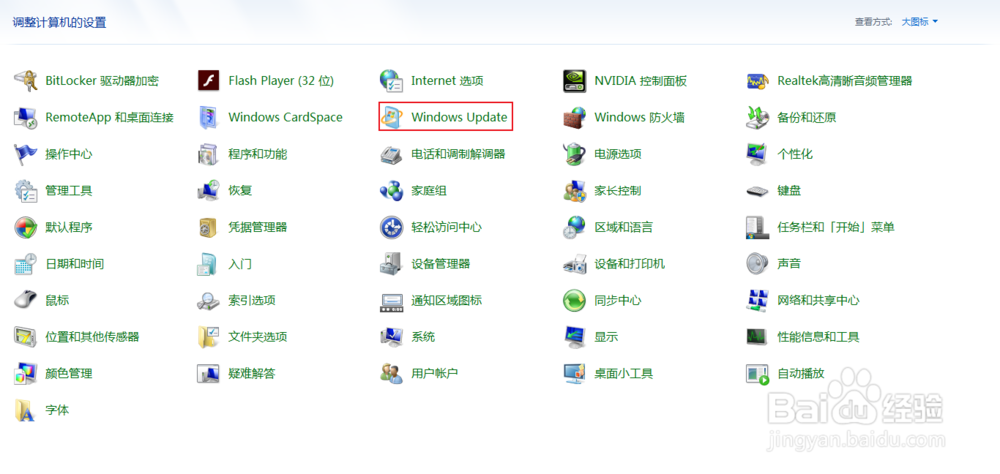Open the 自动播放 icon
1000x474 pixels.
tap(757, 373)
